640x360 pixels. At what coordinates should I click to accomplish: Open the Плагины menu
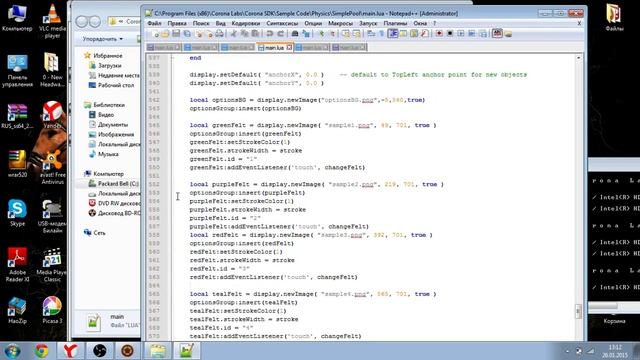pyautogui.click(x=395, y=23)
